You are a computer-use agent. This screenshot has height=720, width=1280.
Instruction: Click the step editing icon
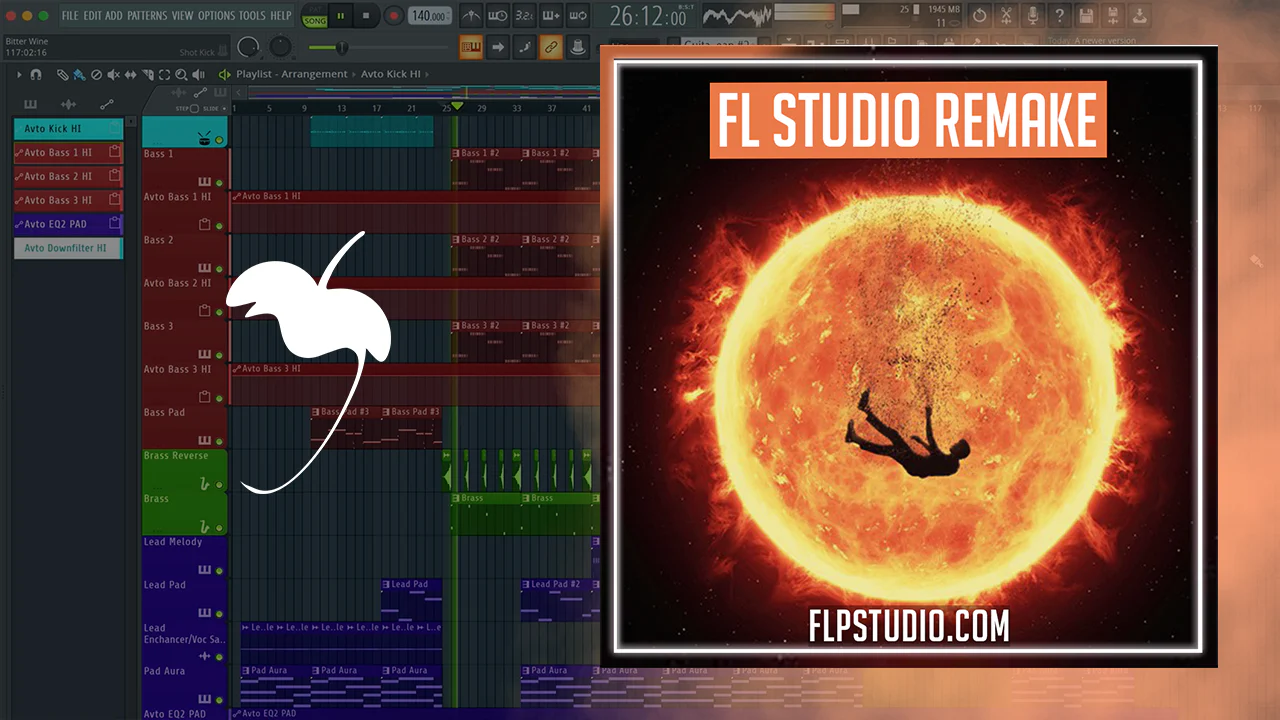[x=524, y=46]
